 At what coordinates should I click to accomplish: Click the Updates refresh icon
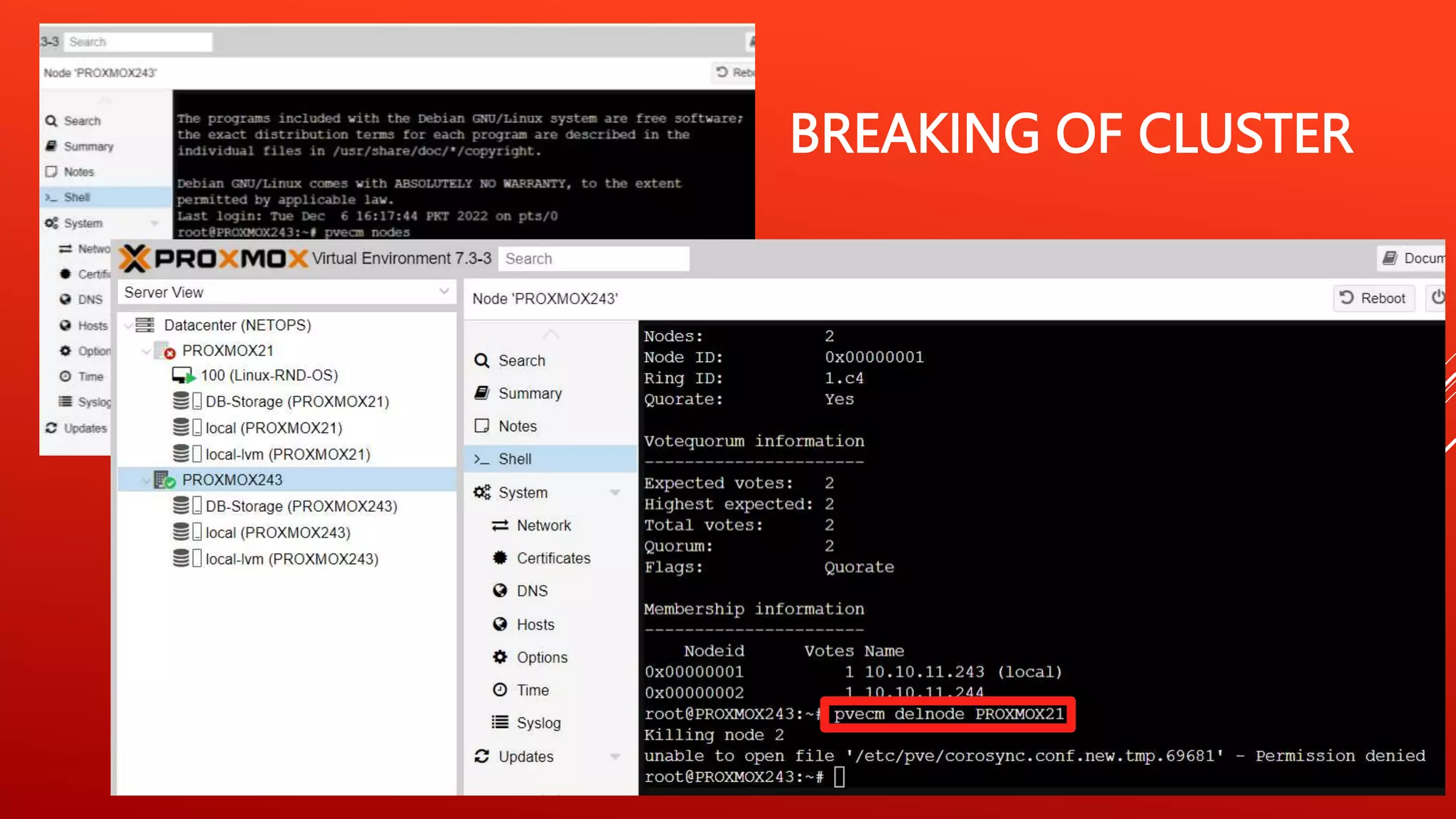[482, 756]
